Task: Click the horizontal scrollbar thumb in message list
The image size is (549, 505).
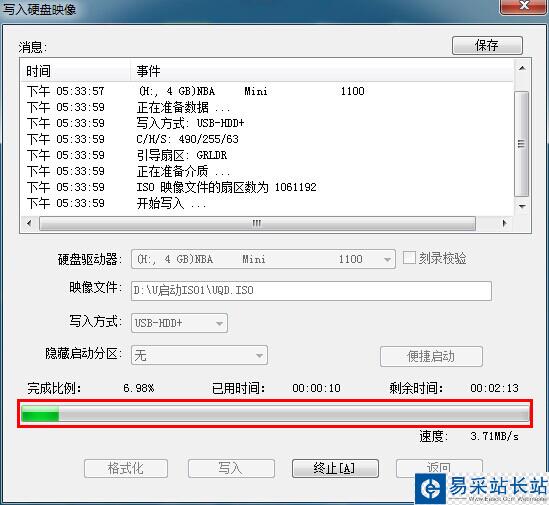Action: (x=257, y=223)
